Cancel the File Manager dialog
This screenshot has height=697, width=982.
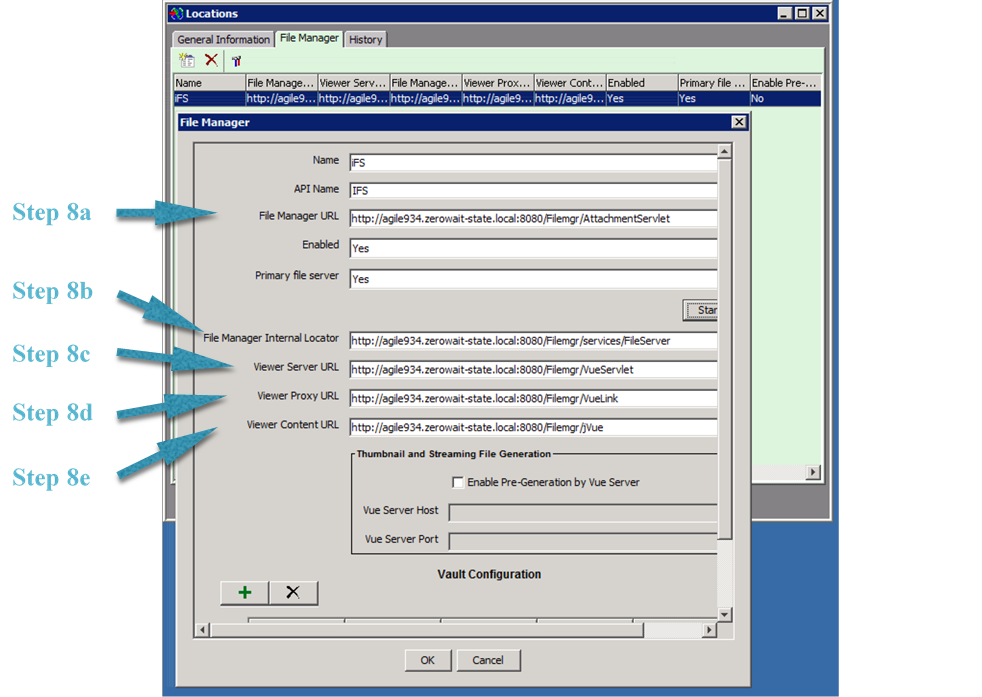488,660
